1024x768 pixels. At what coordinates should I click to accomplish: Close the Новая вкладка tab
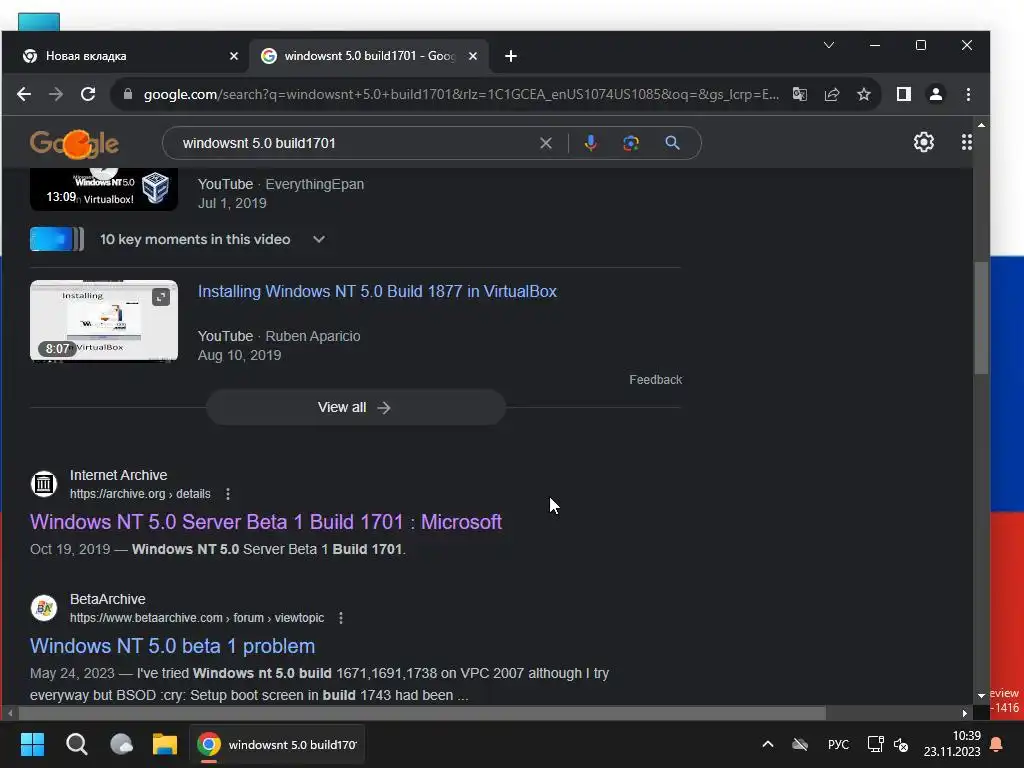point(234,56)
